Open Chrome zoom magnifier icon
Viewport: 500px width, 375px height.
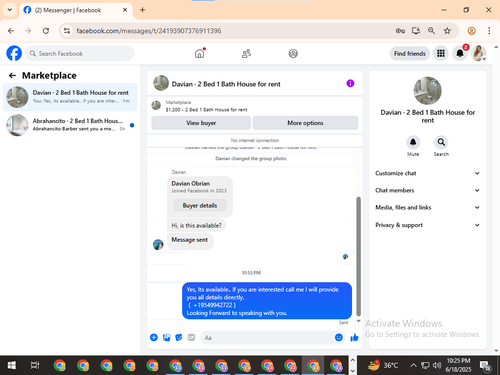431,31
